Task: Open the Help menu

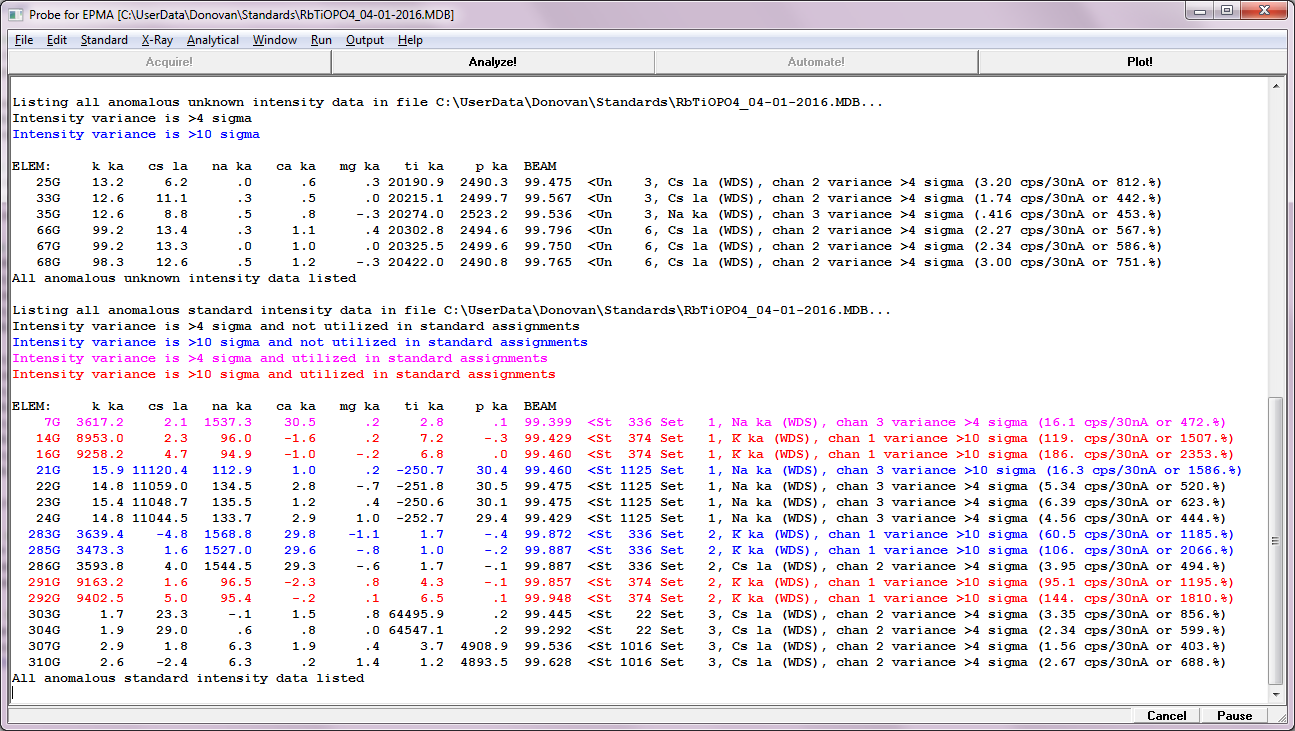Action: pos(410,40)
